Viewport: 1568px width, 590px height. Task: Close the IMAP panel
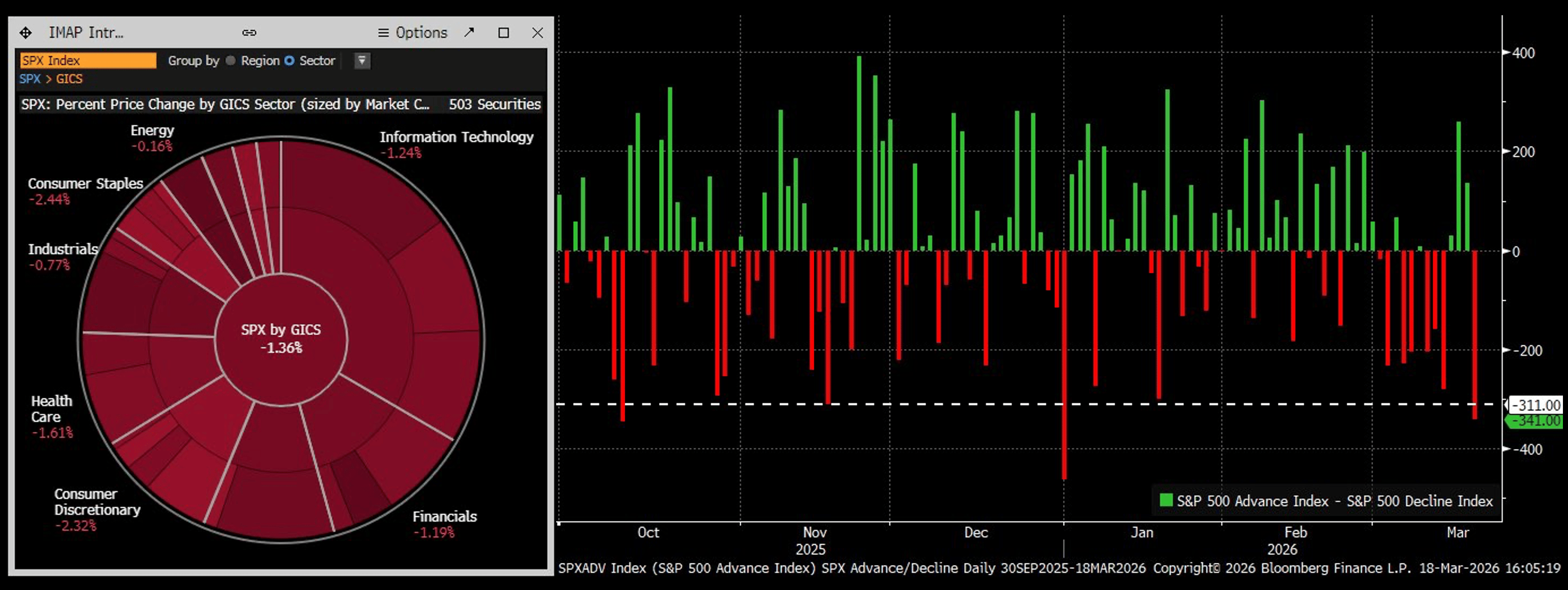[x=537, y=33]
